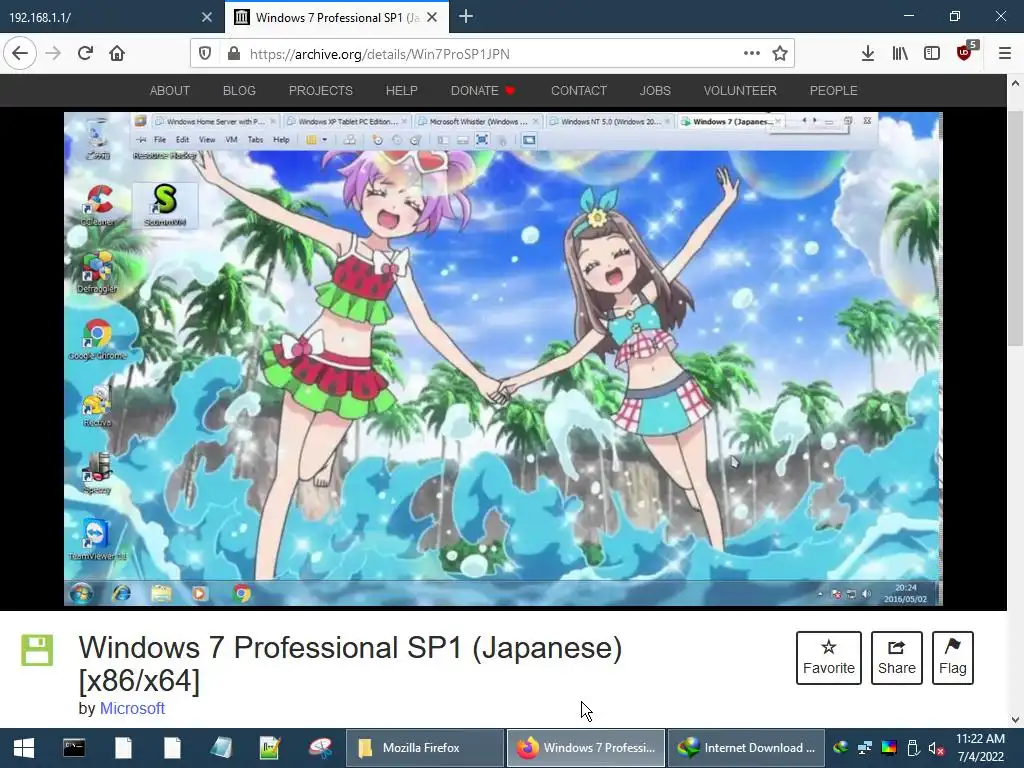Click the IDM tray icon
The height and width of the screenshot is (768, 1024).
click(841, 748)
